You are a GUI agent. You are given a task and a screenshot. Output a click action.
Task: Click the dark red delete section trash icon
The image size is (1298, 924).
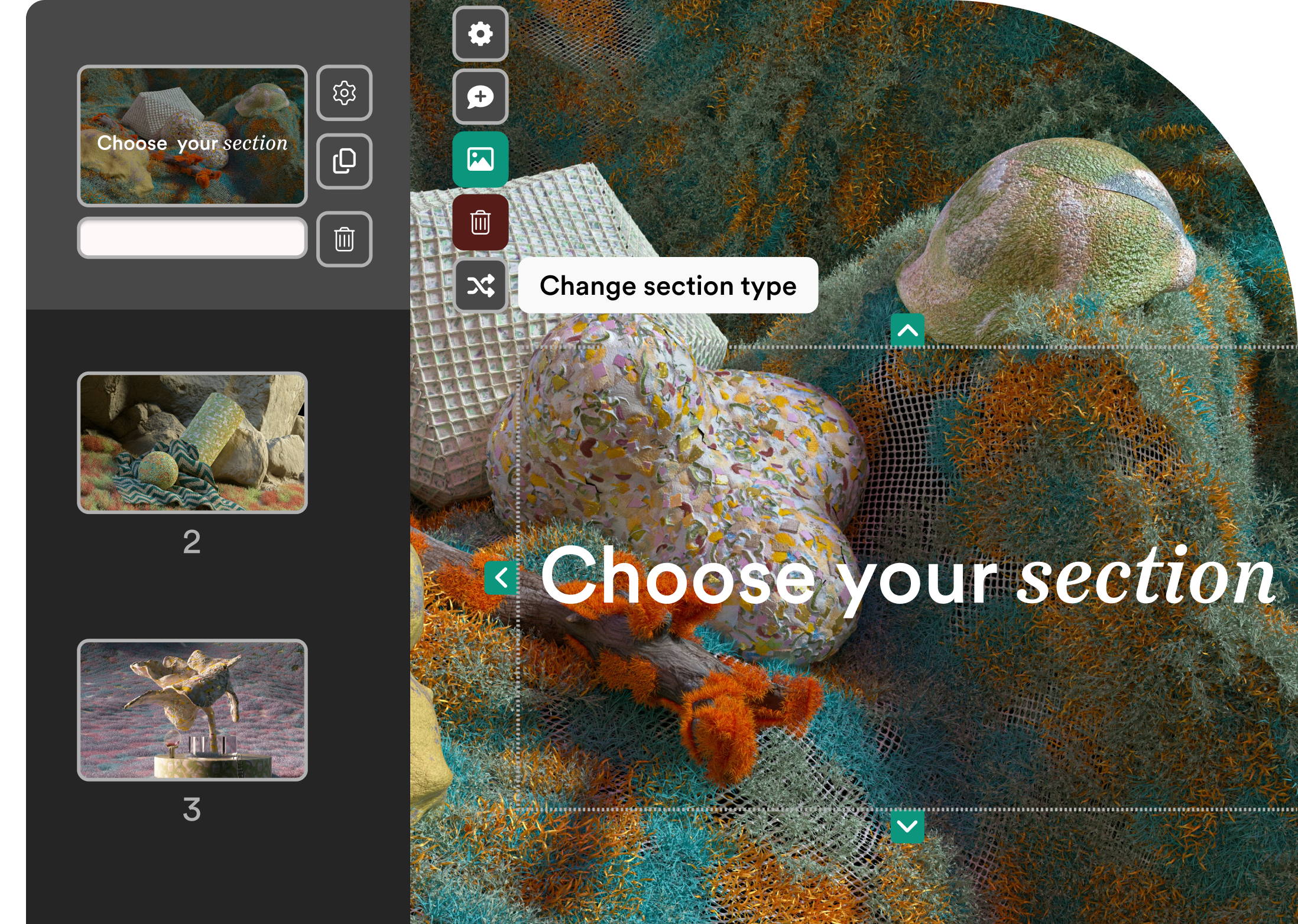click(480, 222)
